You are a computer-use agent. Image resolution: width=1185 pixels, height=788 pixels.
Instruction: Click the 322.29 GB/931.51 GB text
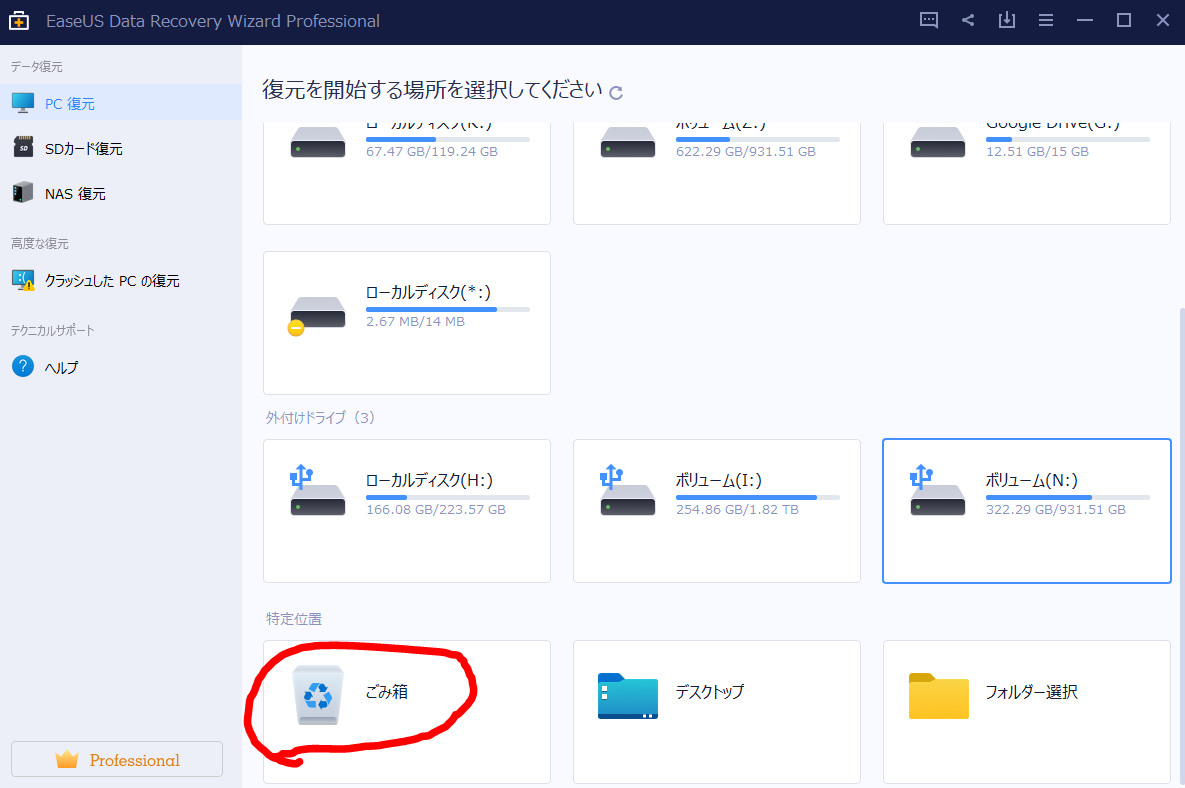1055,510
